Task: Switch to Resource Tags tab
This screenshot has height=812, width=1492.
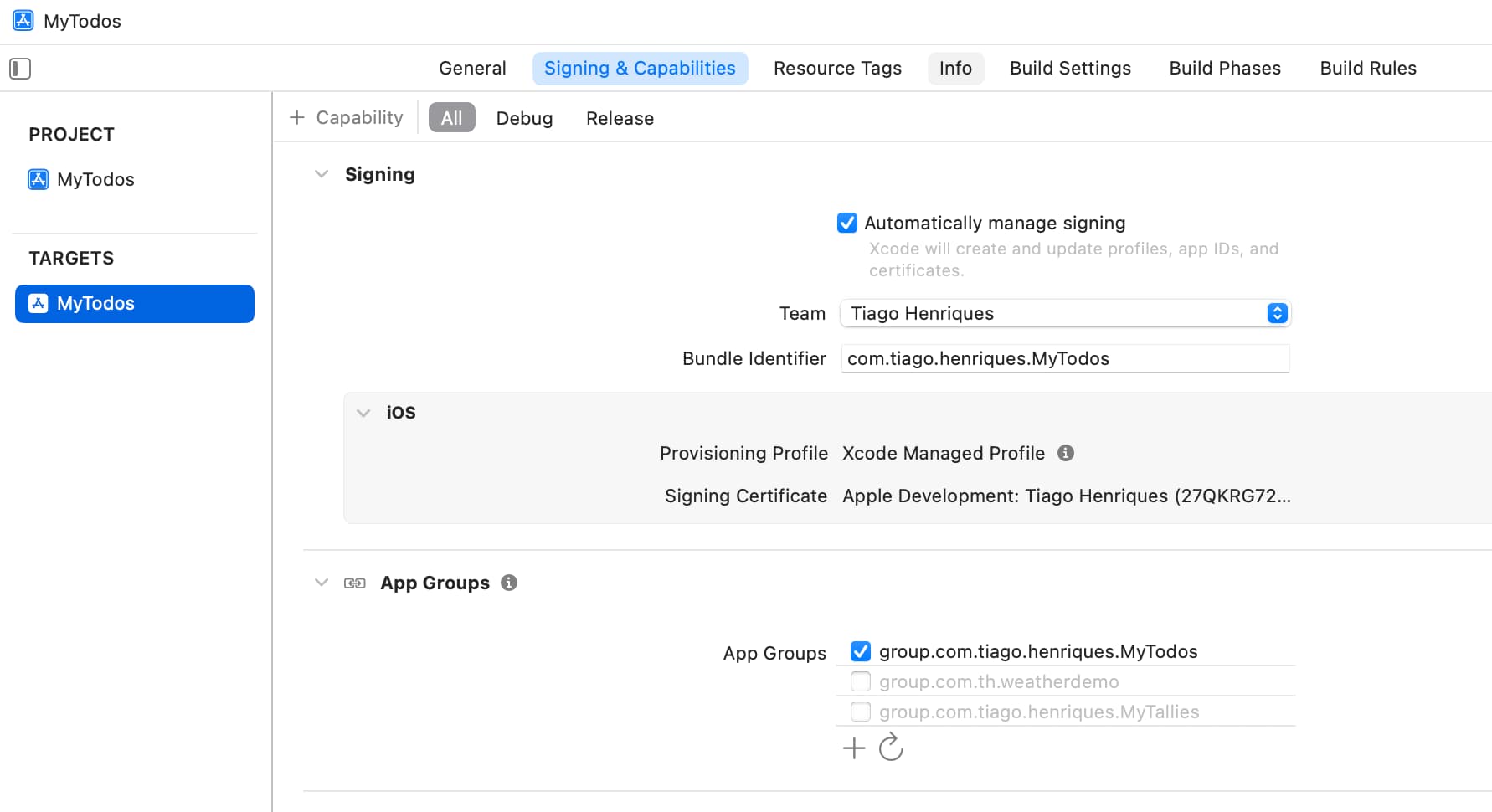Action: coord(837,69)
